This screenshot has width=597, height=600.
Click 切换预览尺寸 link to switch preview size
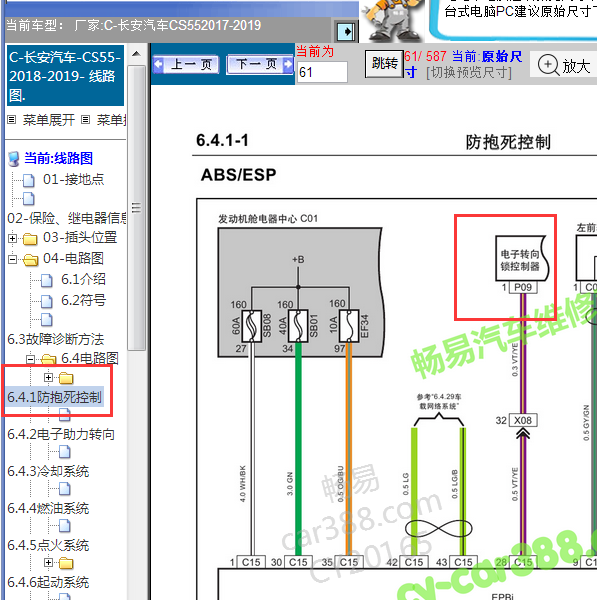(x=469, y=72)
